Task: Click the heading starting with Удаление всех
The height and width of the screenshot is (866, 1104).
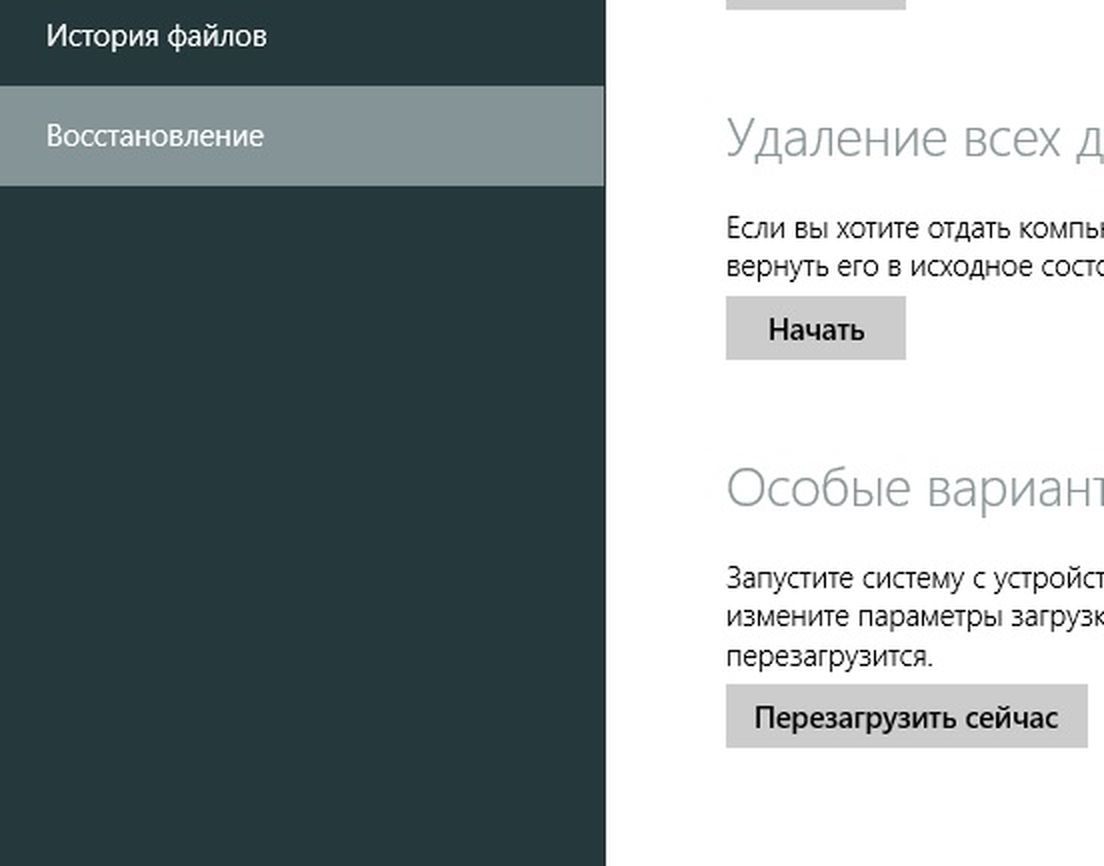Action: [914, 138]
